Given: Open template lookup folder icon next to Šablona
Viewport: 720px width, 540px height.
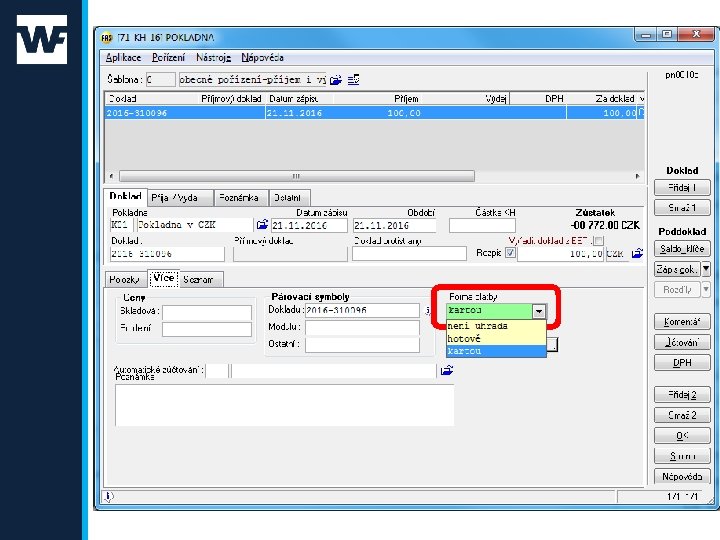Looking at the screenshot, I should 336,80.
